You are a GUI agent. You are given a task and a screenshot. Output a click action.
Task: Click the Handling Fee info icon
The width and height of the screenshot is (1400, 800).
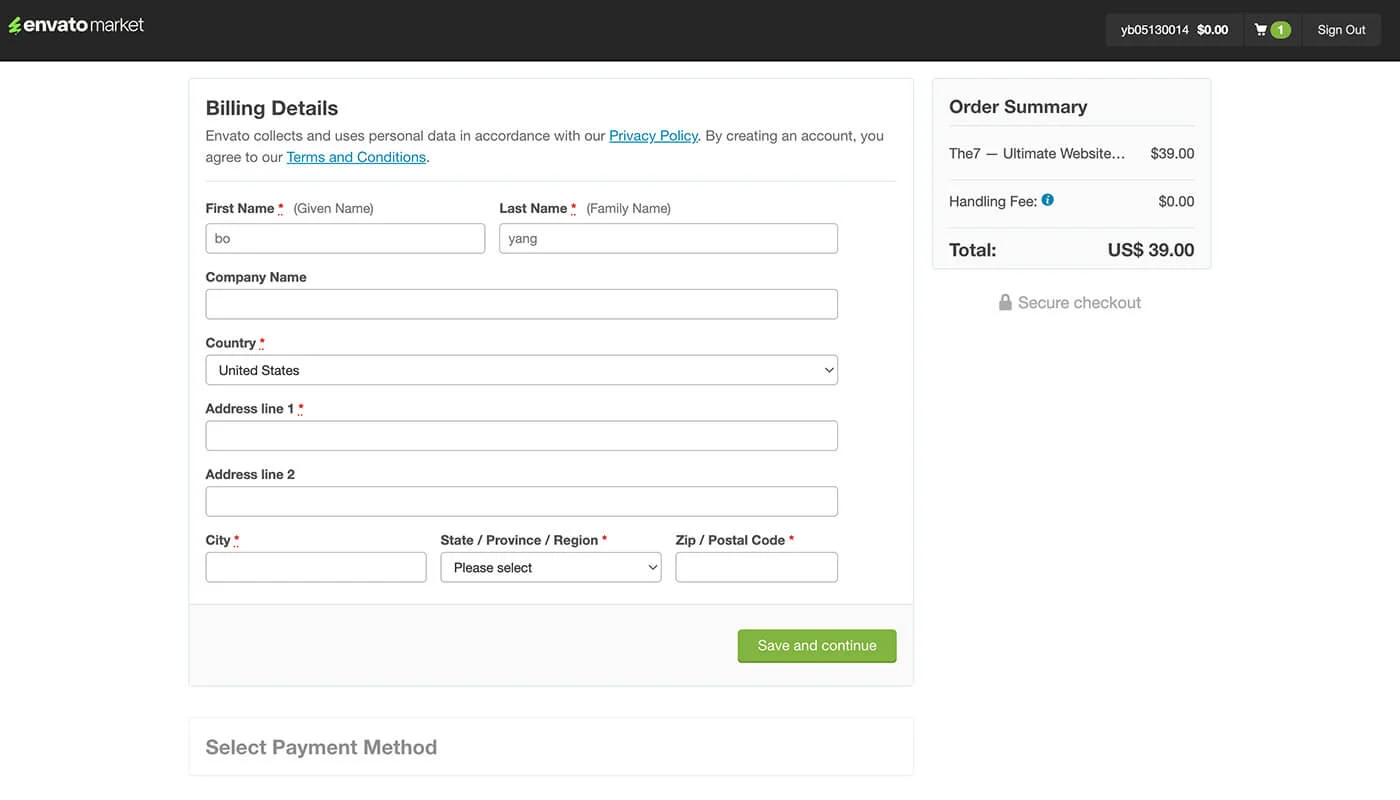click(1047, 200)
